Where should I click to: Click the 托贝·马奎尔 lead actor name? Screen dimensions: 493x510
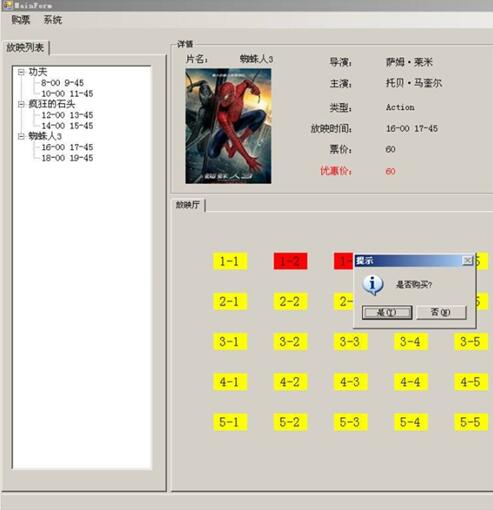[414, 83]
